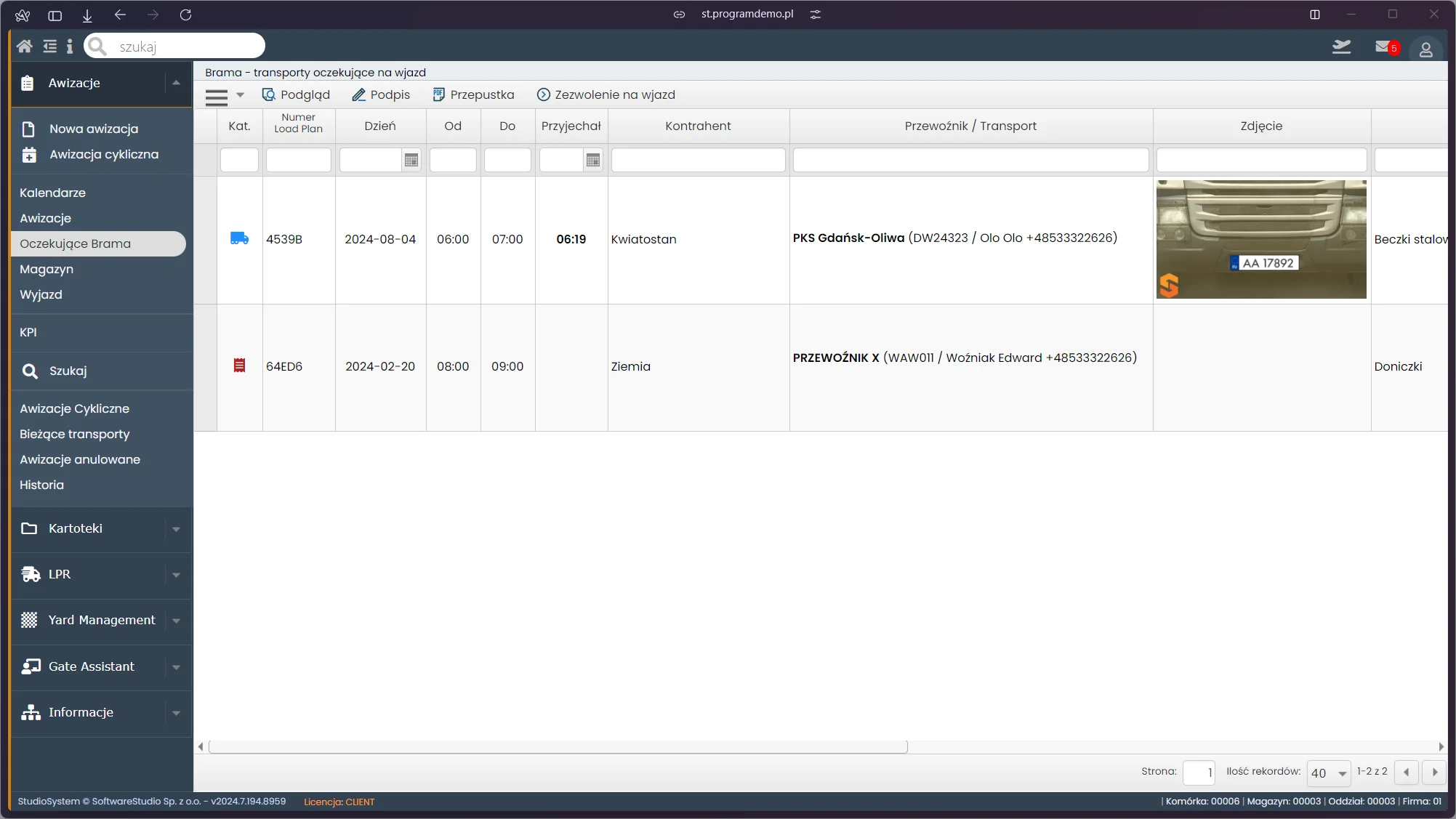Click the horizontal scrollbar thumb

(x=558, y=746)
